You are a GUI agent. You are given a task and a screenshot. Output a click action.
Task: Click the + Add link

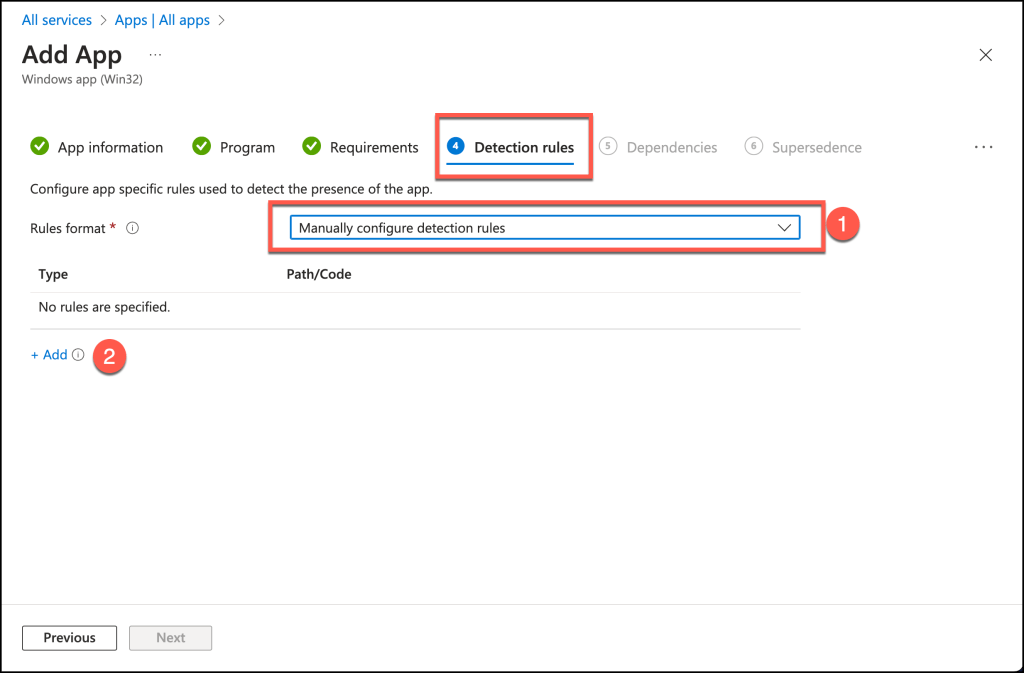tap(49, 355)
